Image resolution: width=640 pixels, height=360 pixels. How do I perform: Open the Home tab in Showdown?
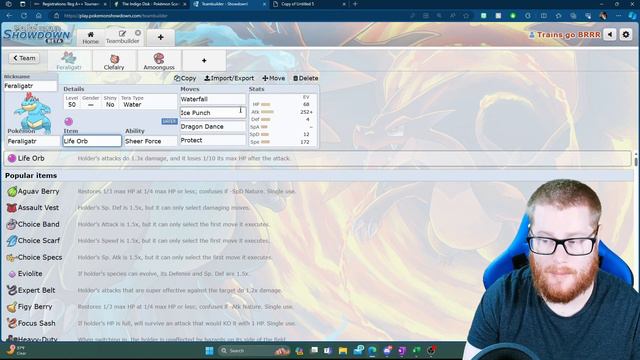tap(90, 37)
